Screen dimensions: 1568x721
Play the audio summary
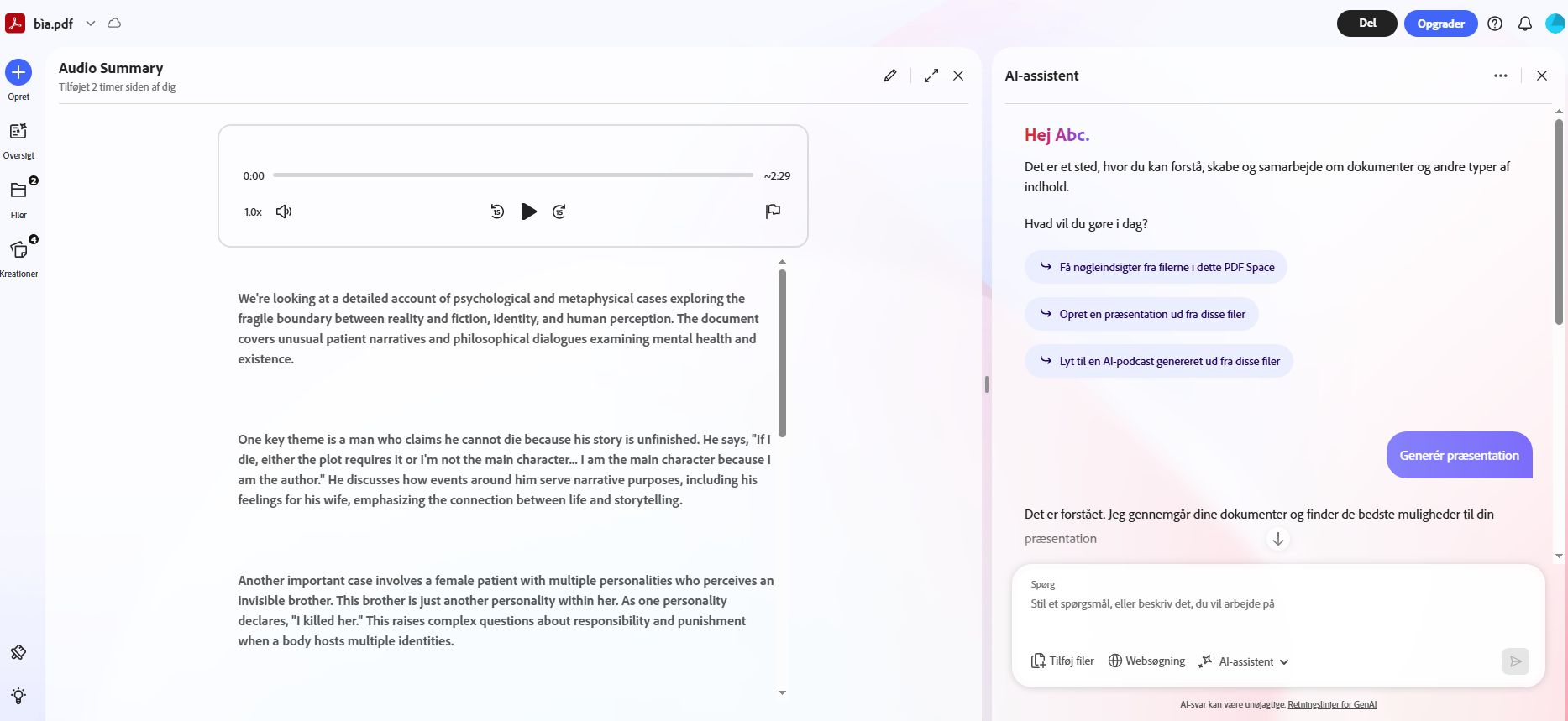528,212
